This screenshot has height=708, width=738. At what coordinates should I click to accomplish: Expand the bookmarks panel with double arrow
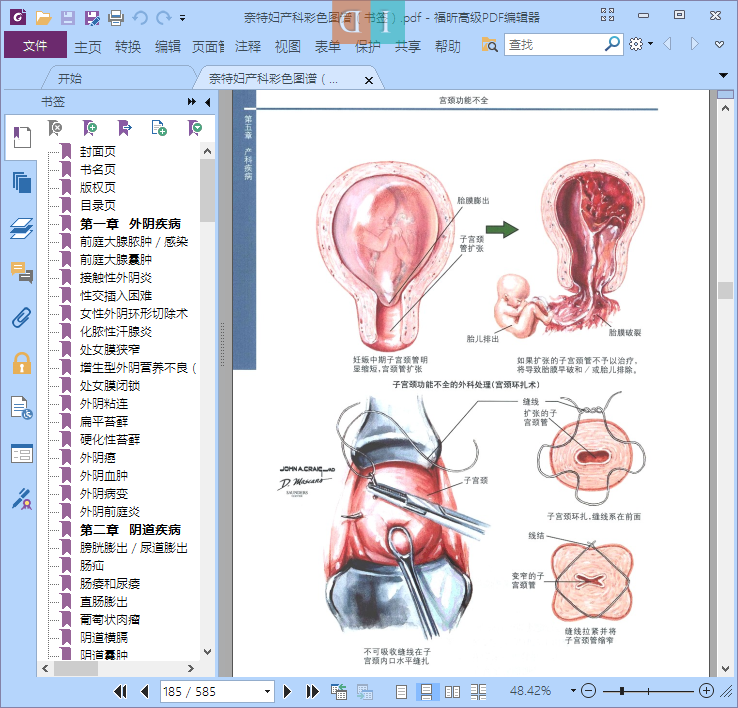191,102
